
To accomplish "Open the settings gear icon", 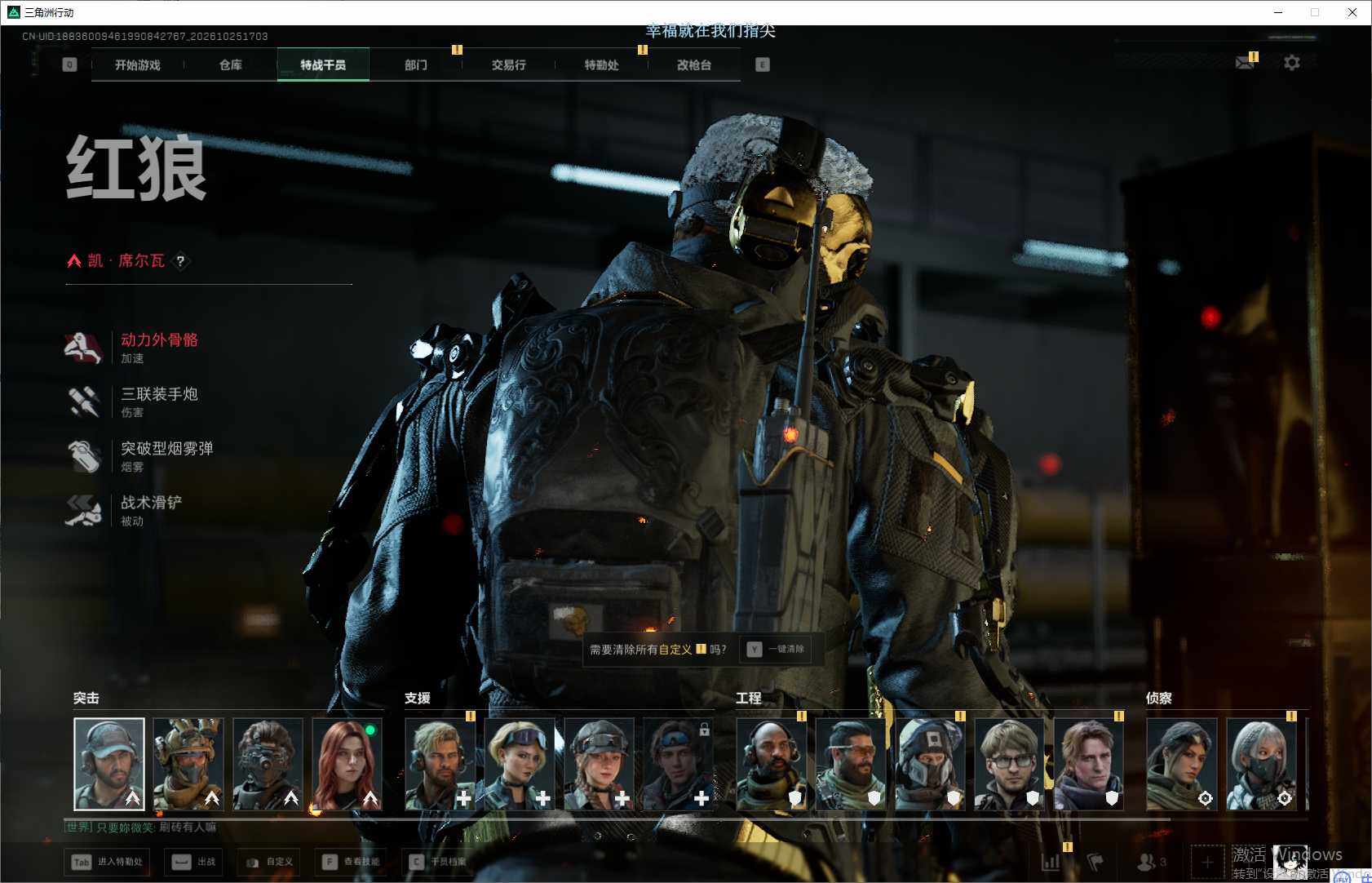I will pos(1292,62).
